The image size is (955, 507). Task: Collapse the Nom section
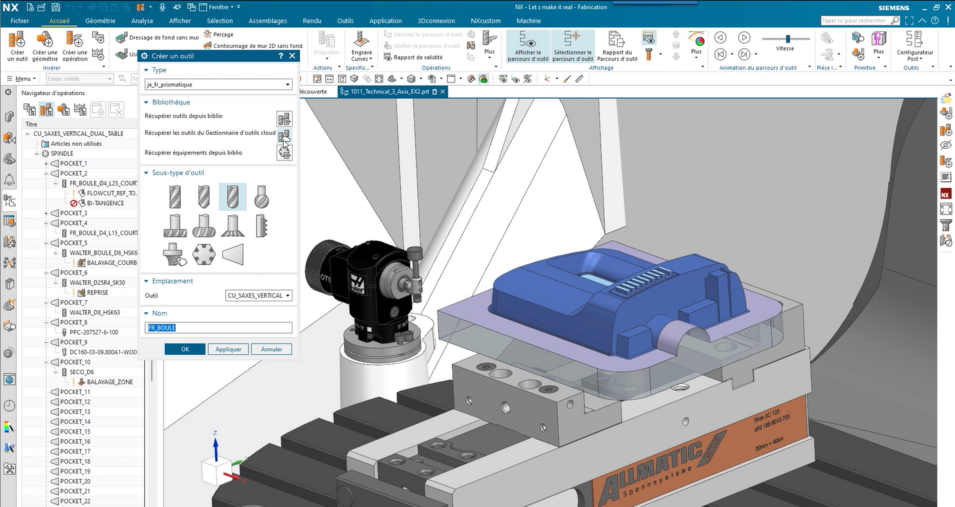(146, 313)
